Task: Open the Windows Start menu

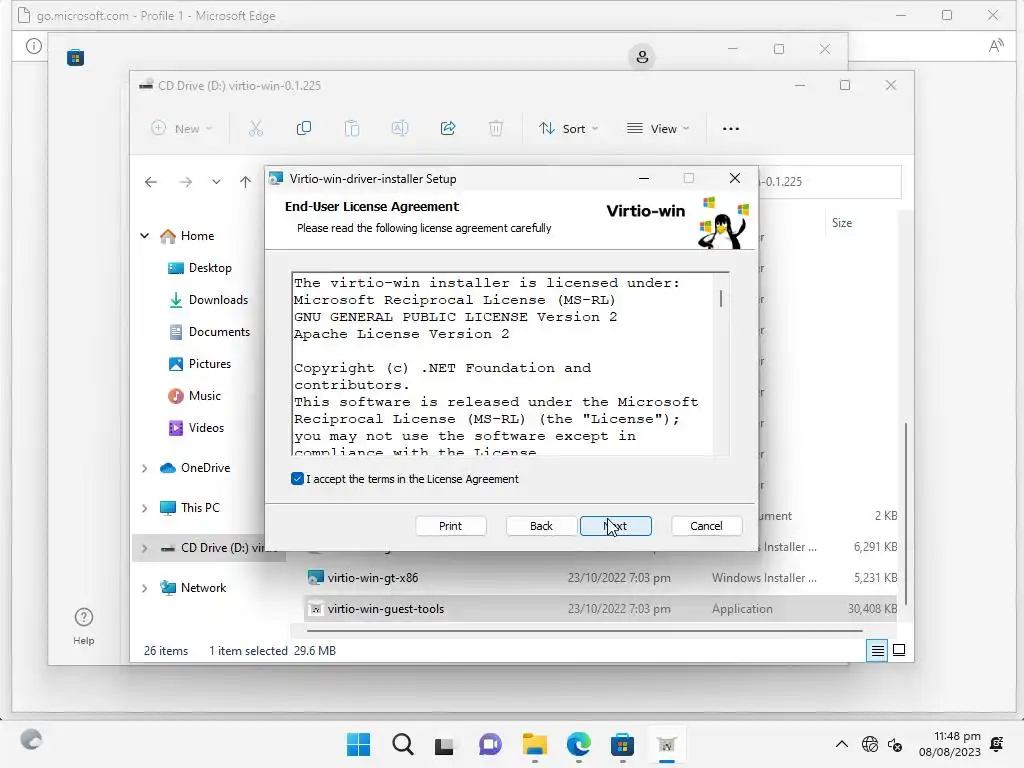Action: click(358, 744)
